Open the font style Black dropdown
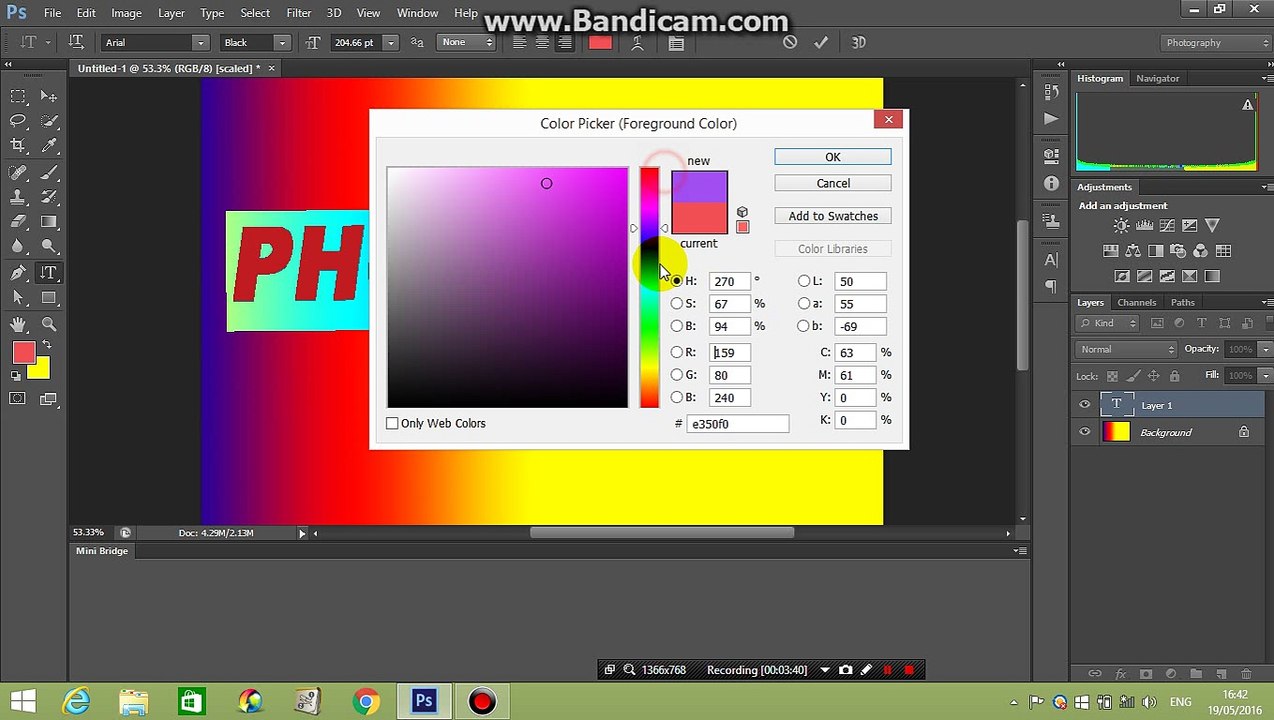 pos(282,43)
